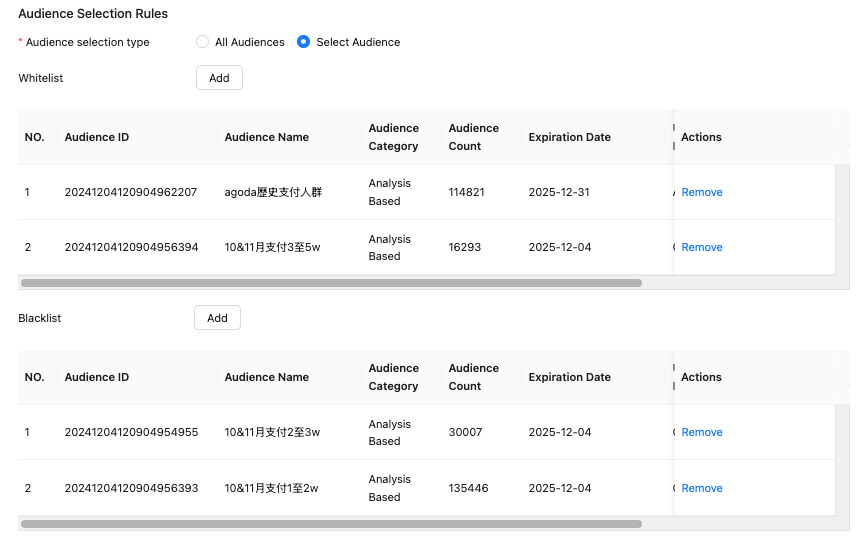Click Audience Count header in blacklist table
Image resolution: width=859 pixels, height=554 pixels.
coord(473,377)
